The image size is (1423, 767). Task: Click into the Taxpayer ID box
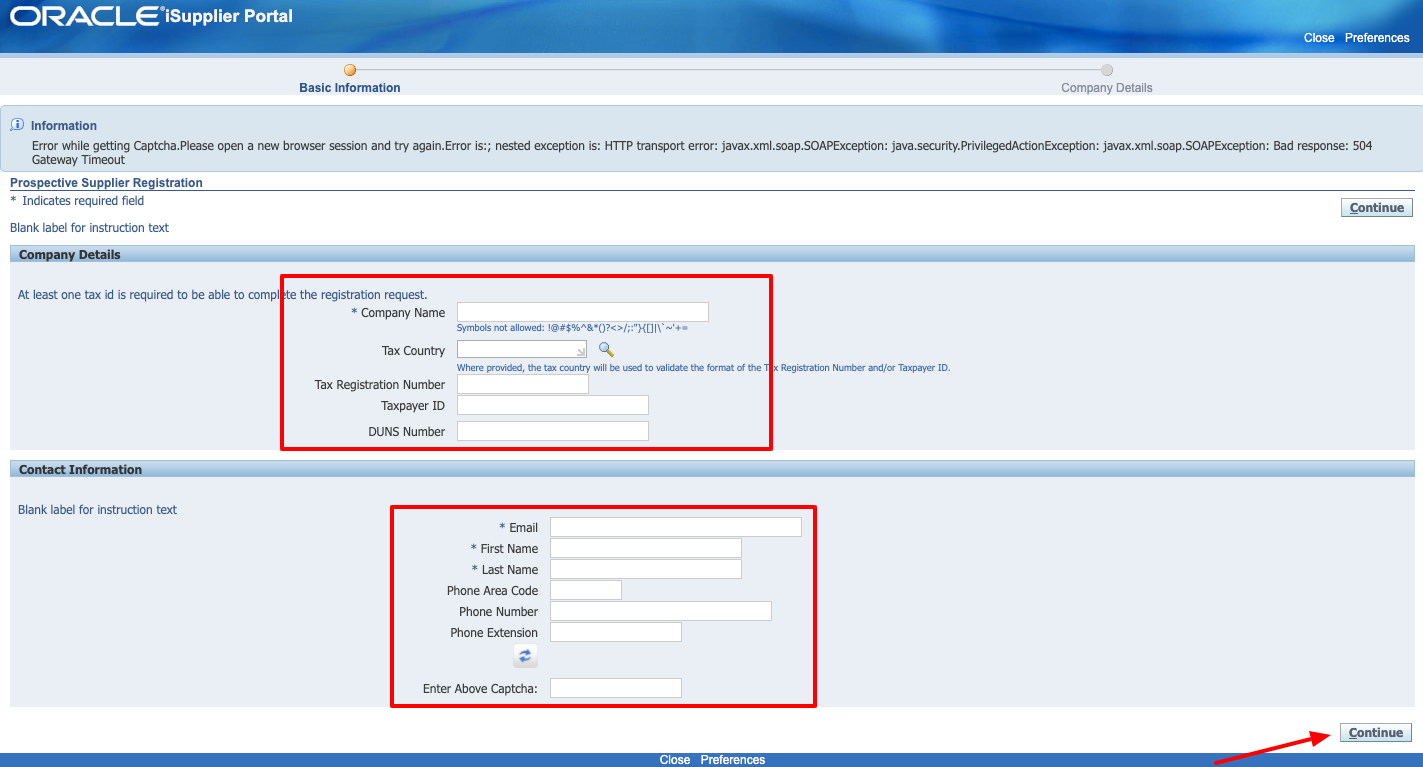[x=553, y=405]
